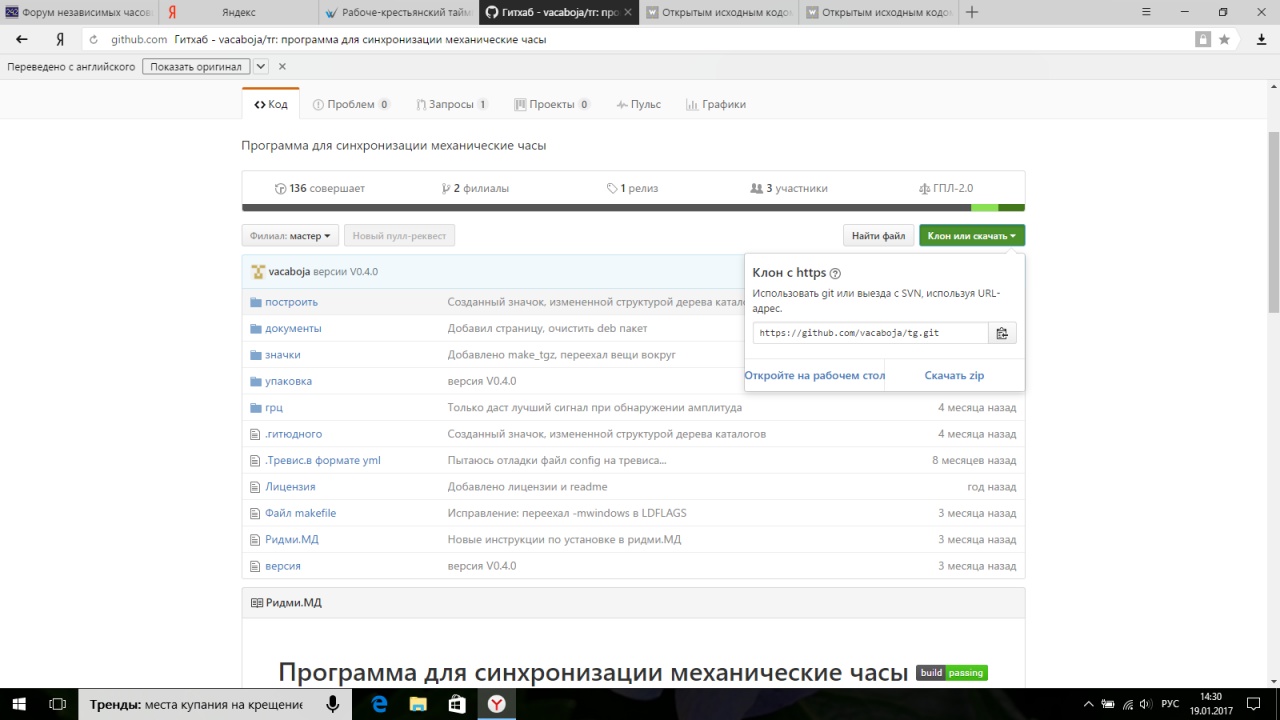Click the Показать оригинал button

pyautogui.click(x=196, y=67)
